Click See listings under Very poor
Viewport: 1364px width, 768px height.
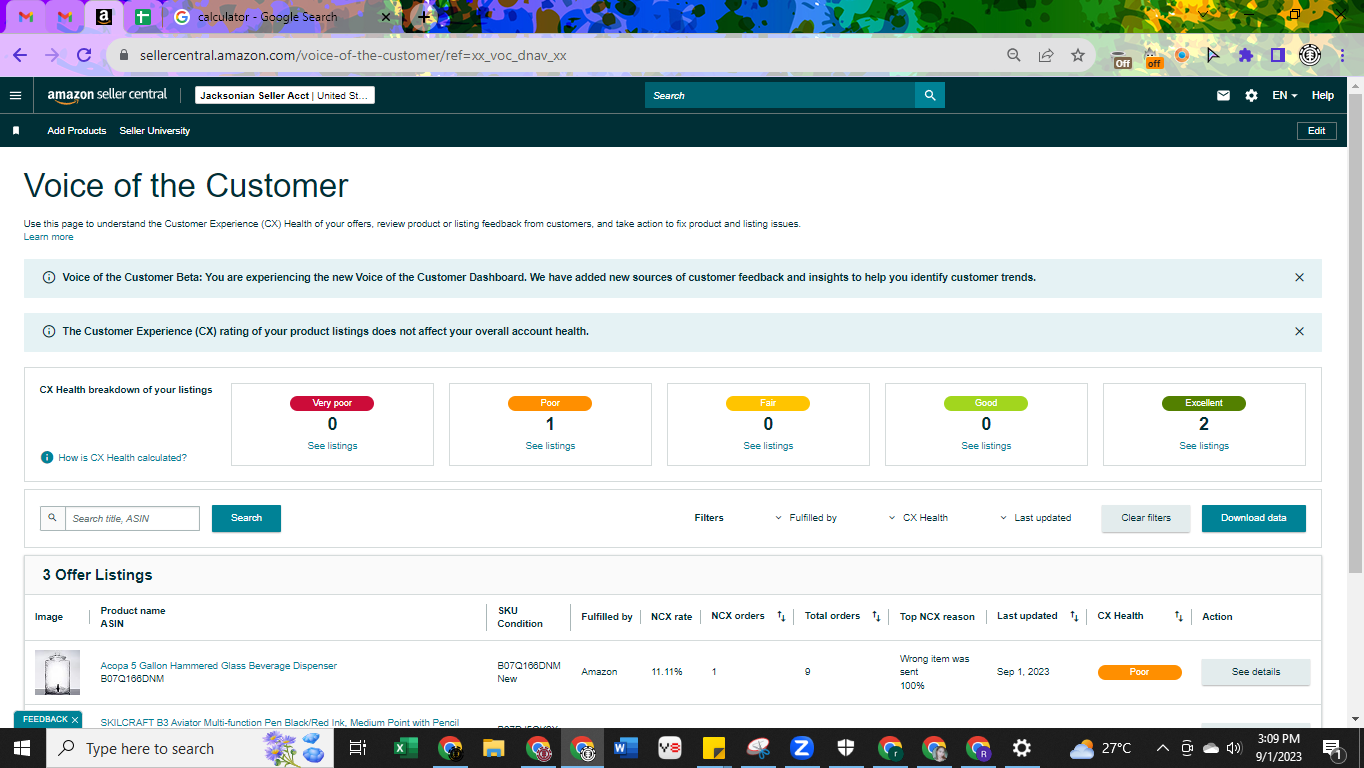point(333,446)
